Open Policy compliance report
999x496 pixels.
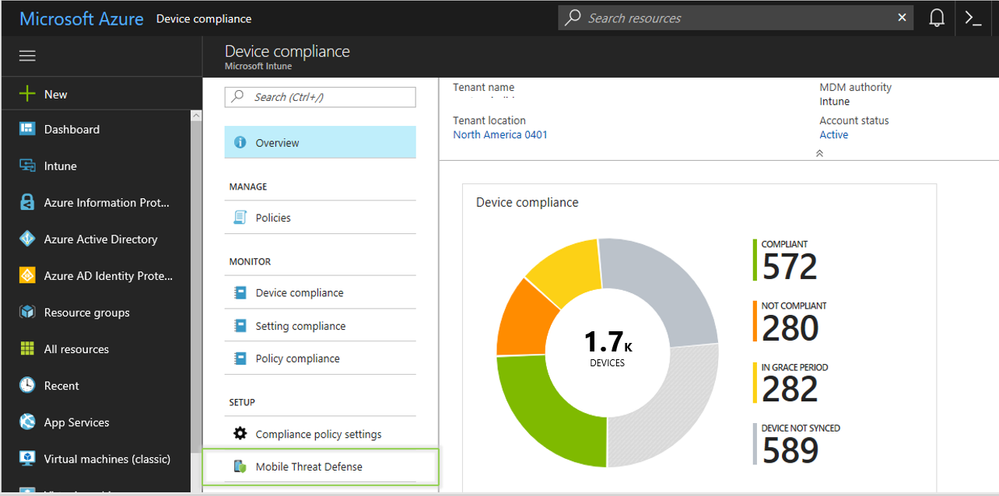click(320, 358)
